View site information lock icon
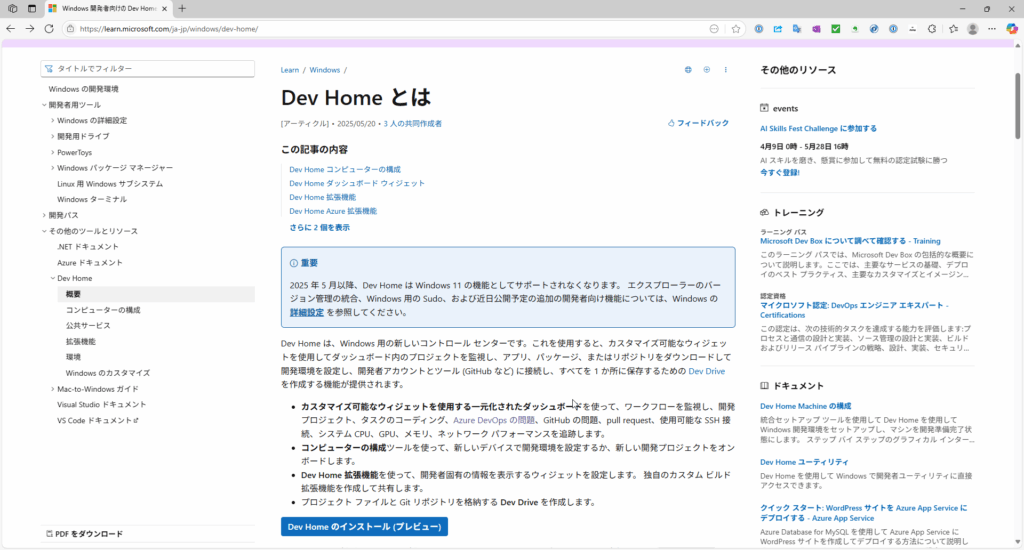This screenshot has height=550, width=1024. 71,29
